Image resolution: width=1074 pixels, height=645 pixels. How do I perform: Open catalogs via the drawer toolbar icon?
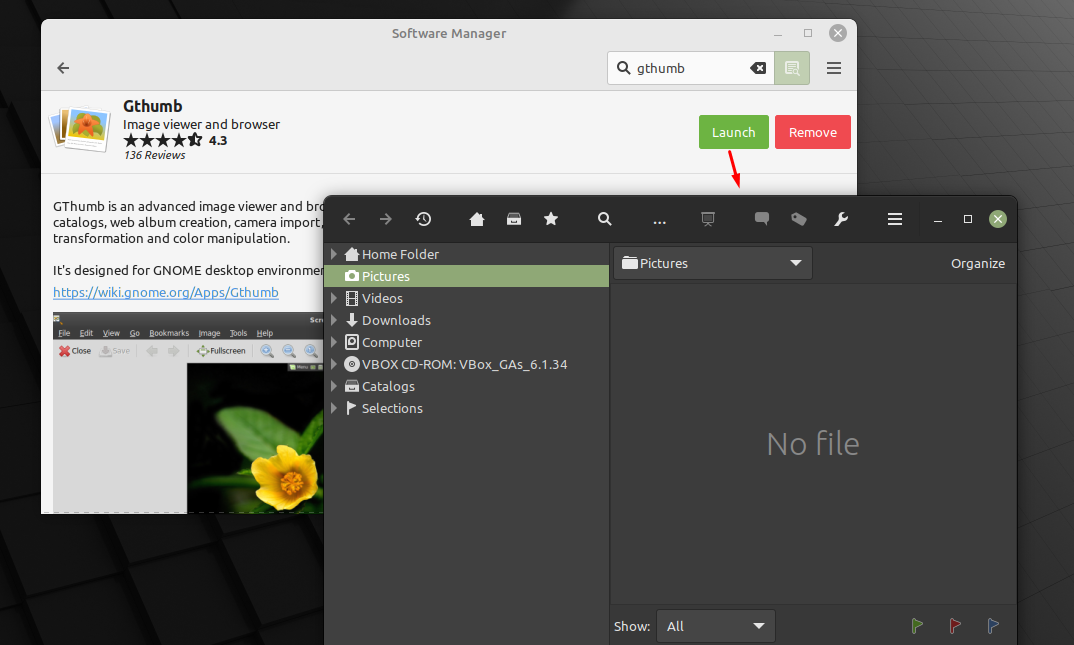[514, 219]
